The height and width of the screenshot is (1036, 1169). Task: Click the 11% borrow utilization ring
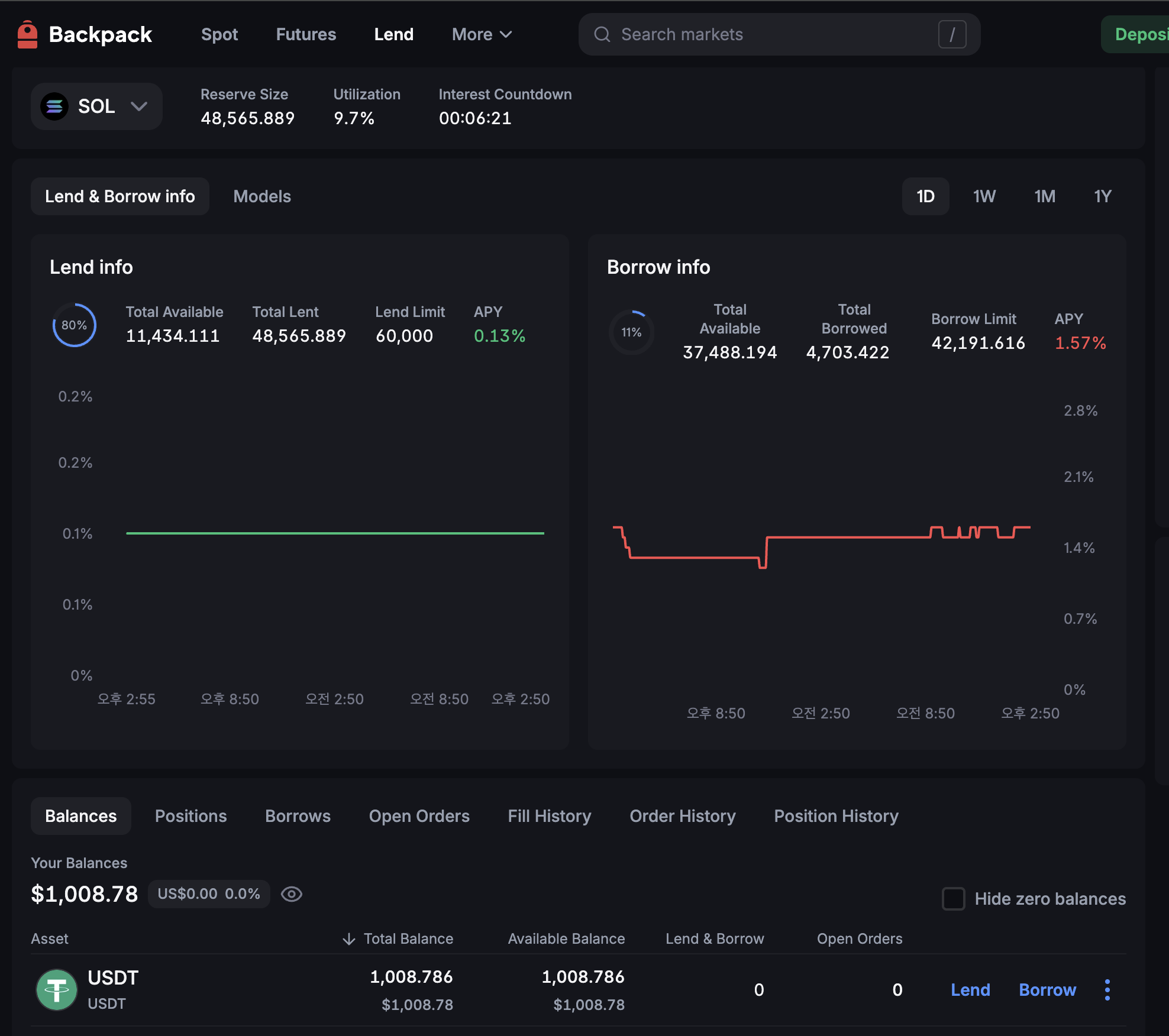point(631,332)
